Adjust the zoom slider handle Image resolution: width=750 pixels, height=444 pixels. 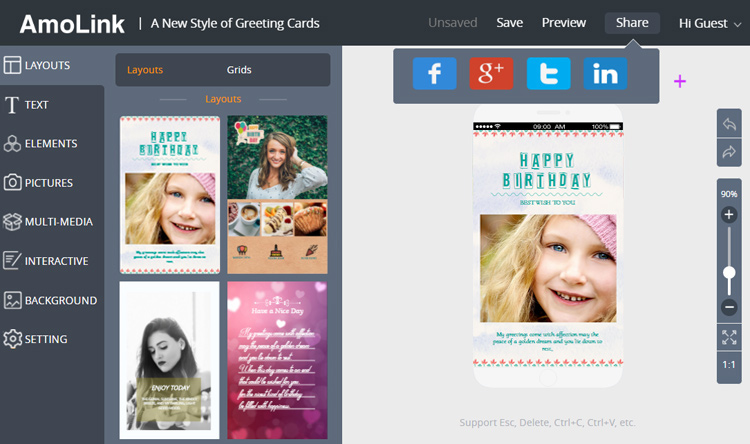coord(729,273)
